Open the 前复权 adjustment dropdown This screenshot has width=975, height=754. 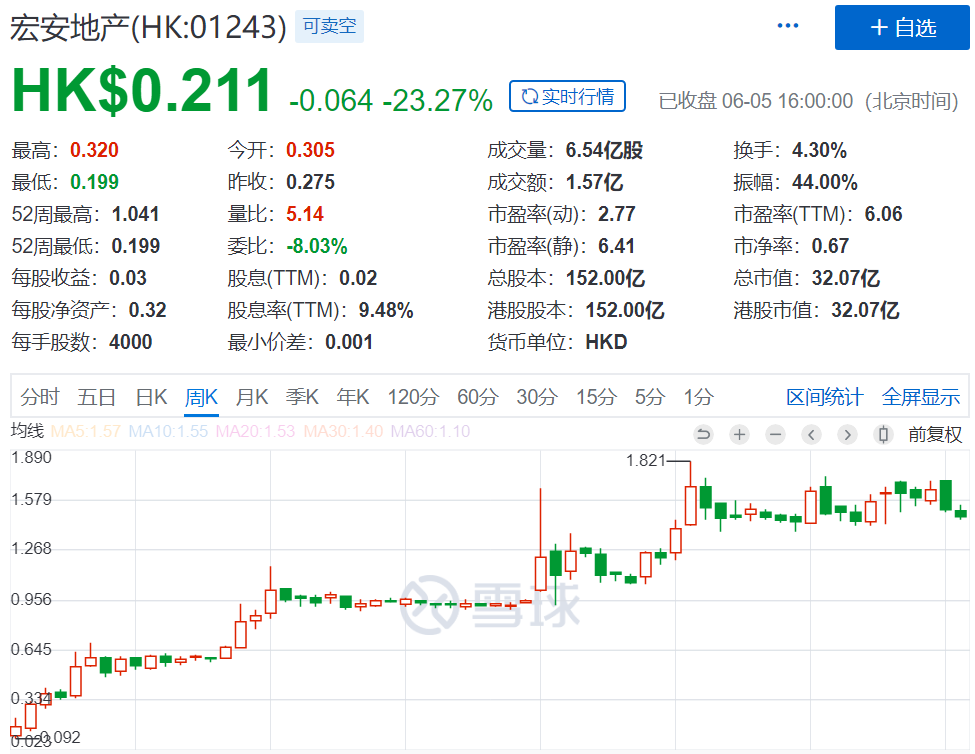click(x=935, y=434)
